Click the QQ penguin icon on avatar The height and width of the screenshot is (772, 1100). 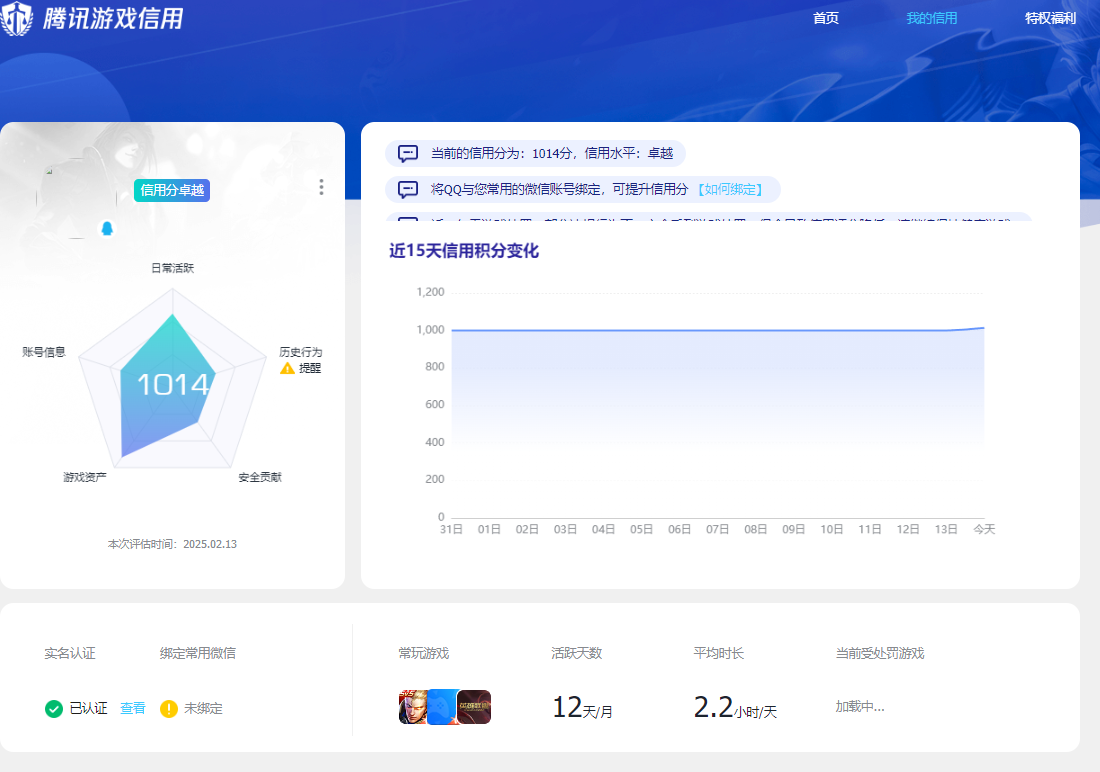pyautogui.click(x=107, y=229)
